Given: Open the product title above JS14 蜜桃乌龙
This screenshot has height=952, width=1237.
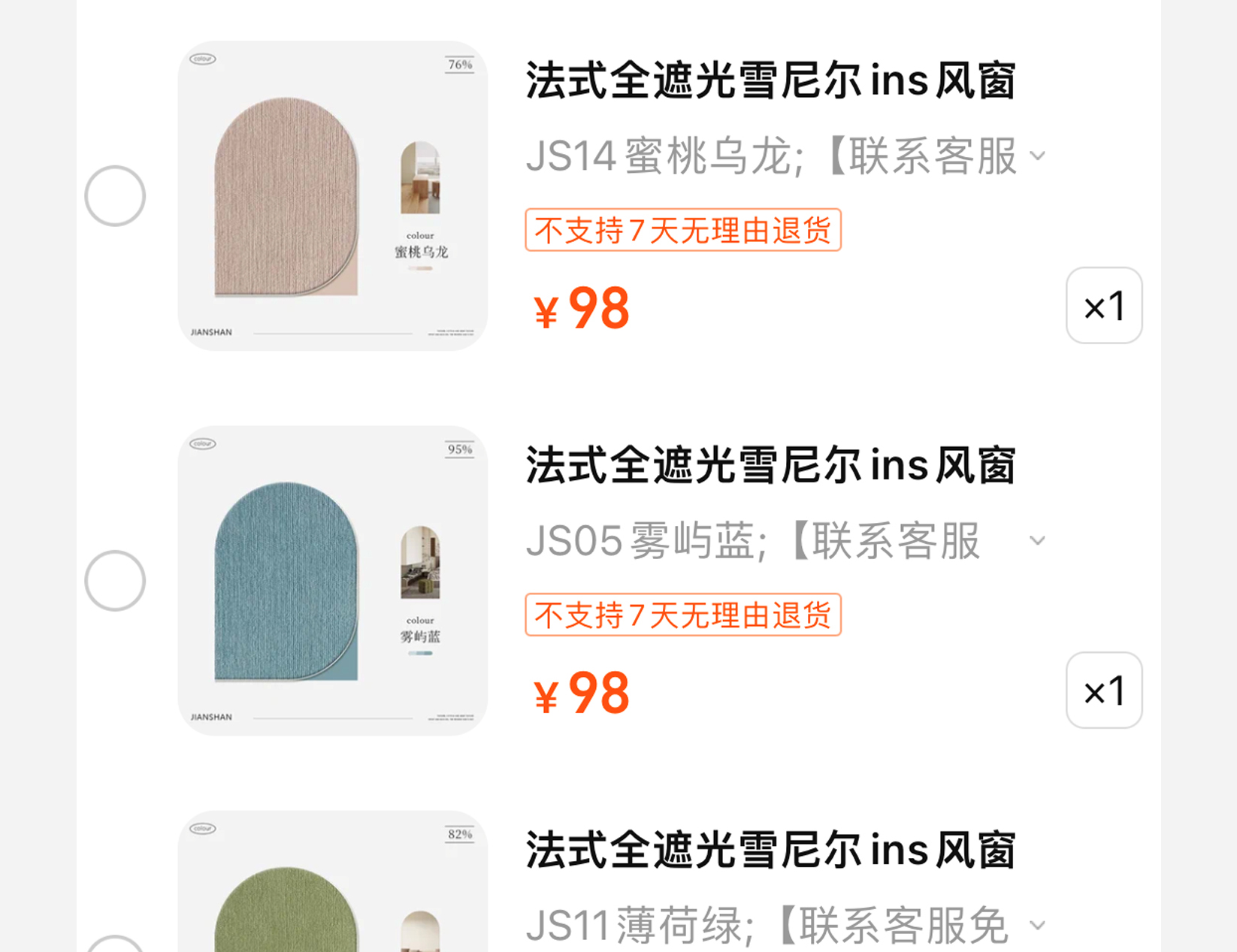Looking at the screenshot, I should tap(770, 81).
